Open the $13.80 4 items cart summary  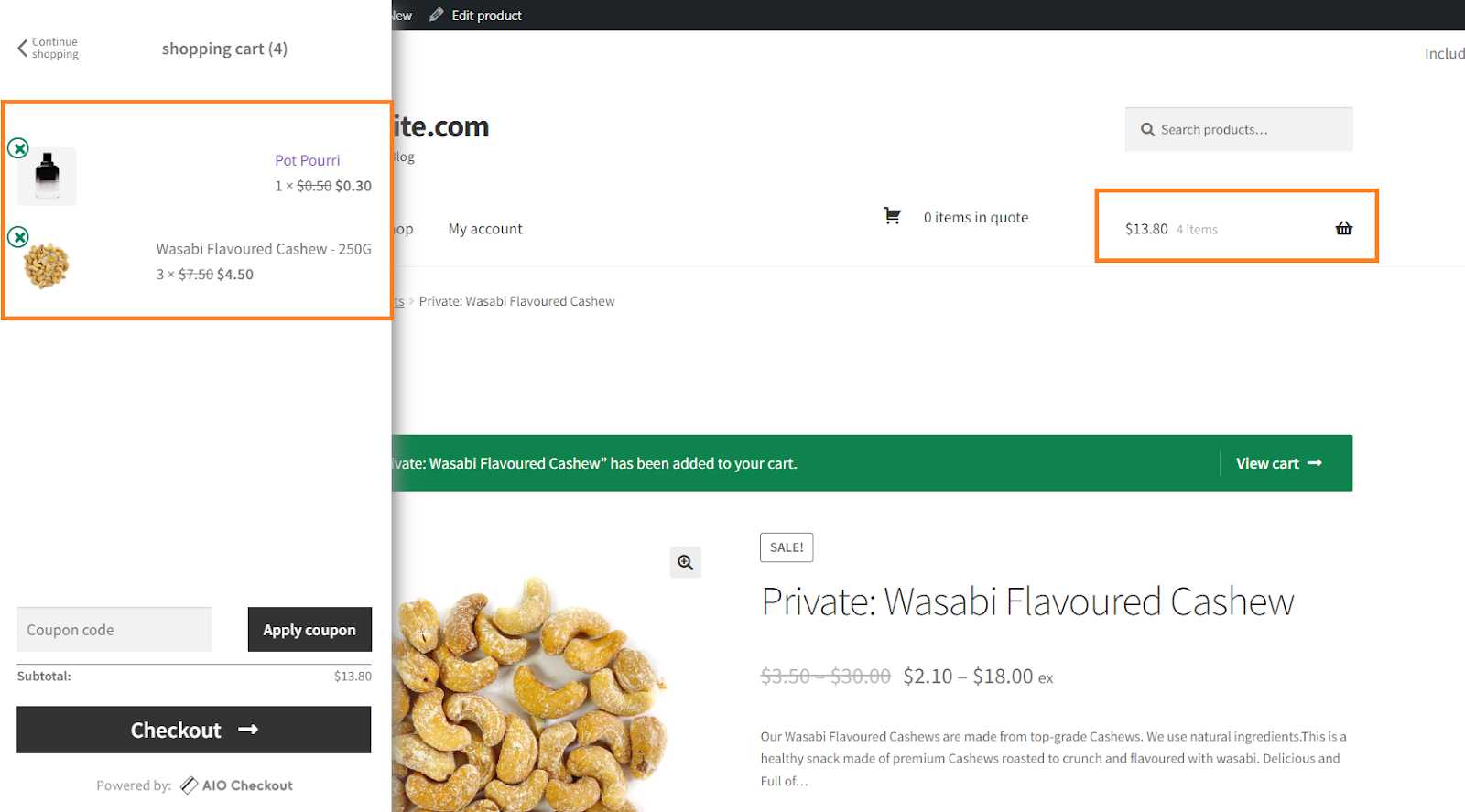pyautogui.click(x=1237, y=227)
